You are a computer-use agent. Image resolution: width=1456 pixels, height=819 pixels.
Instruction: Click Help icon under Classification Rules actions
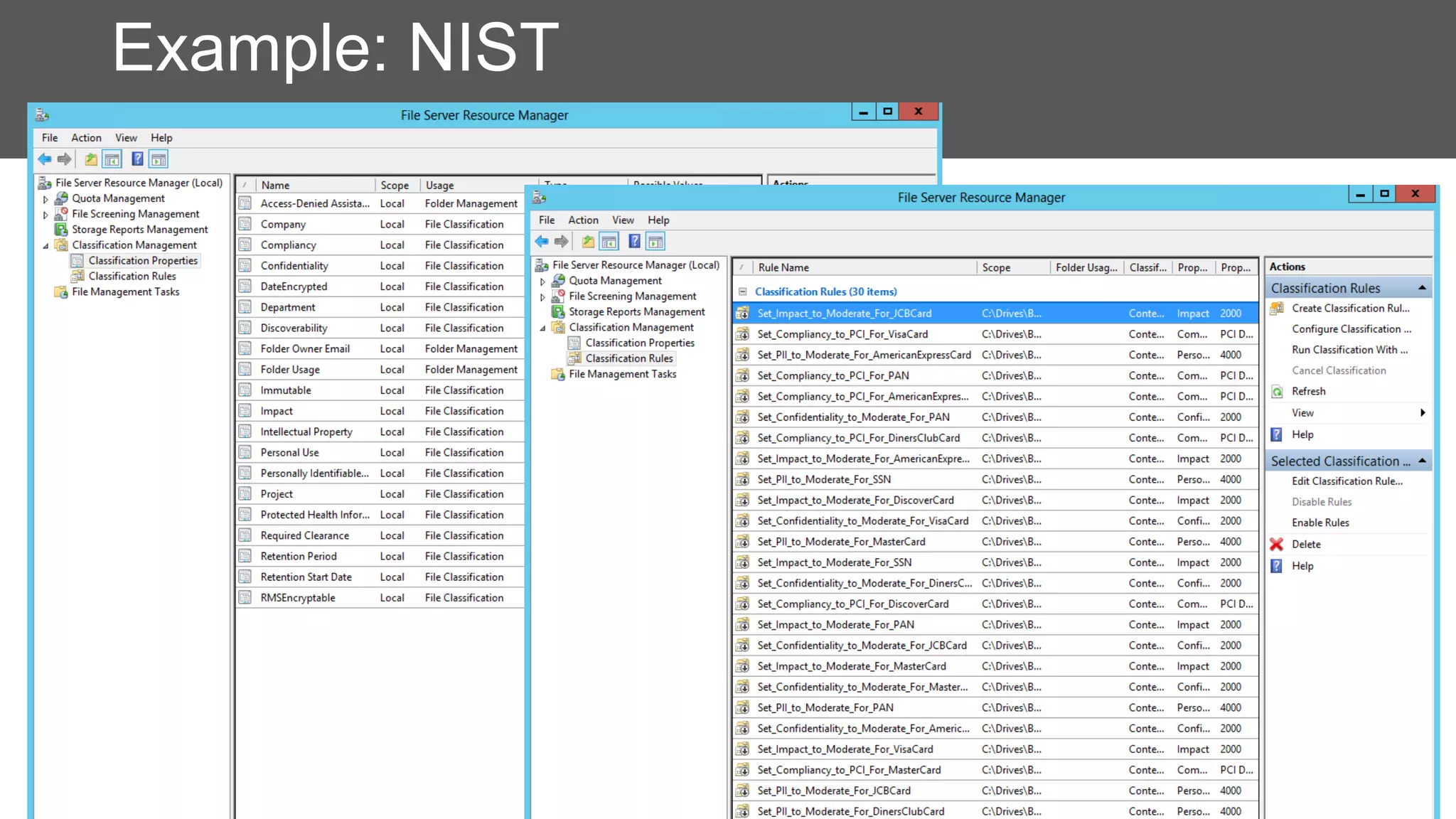[1277, 434]
